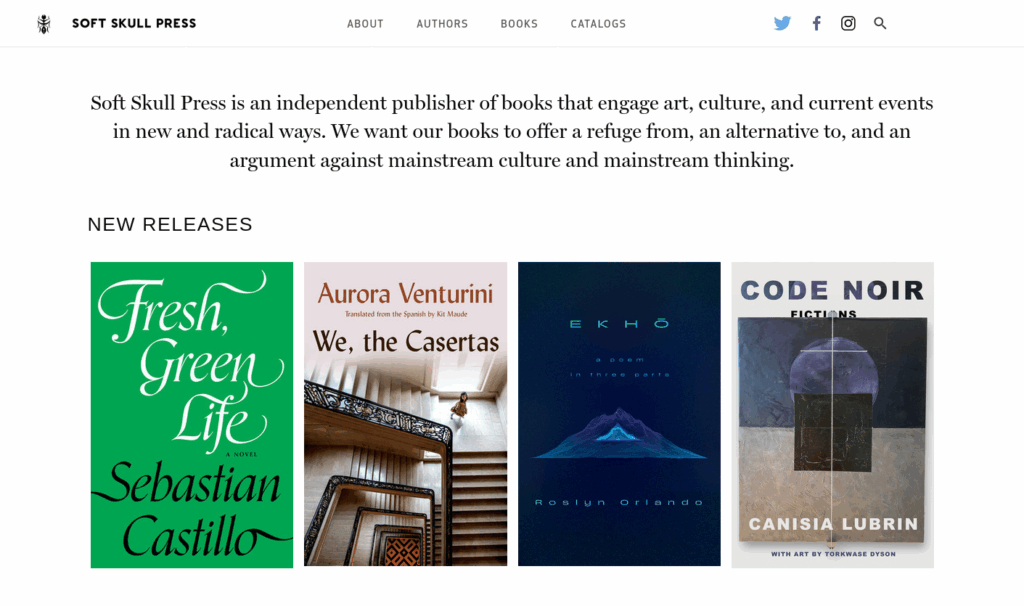Open the Catalogs nav link
Image resolution: width=1024 pixels, height=606 pixels.
(598, 24)
